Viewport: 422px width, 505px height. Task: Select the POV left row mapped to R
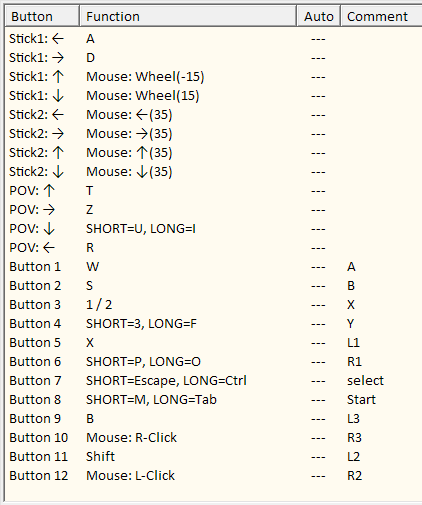(x=214, y=248)
